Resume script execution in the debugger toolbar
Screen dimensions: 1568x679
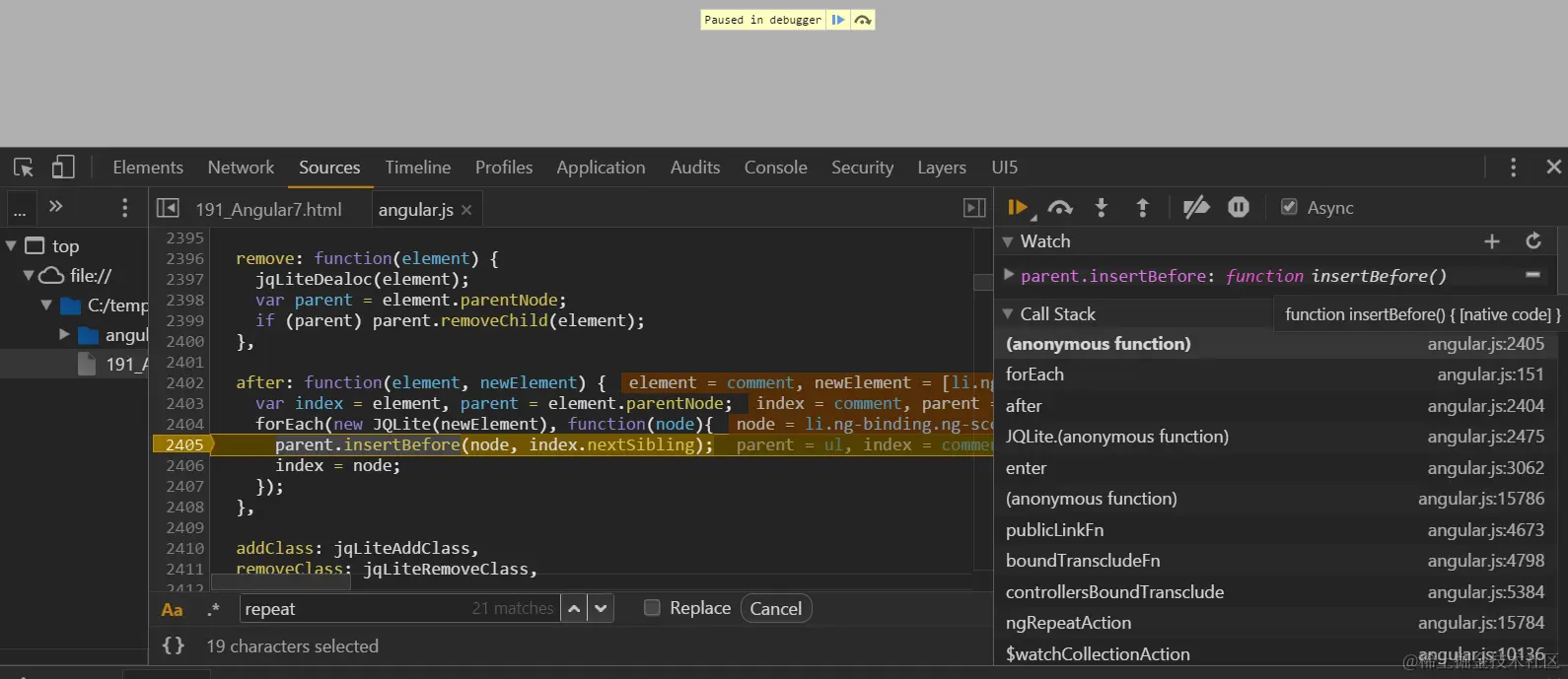(1017, 208)
